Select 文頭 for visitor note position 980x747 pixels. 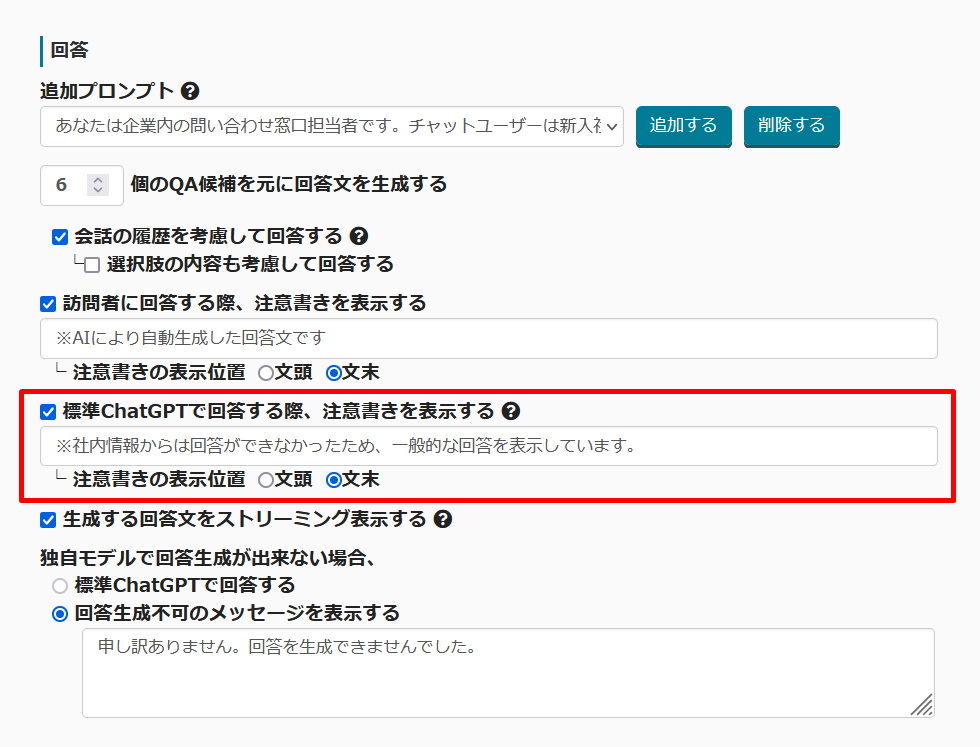266,373
